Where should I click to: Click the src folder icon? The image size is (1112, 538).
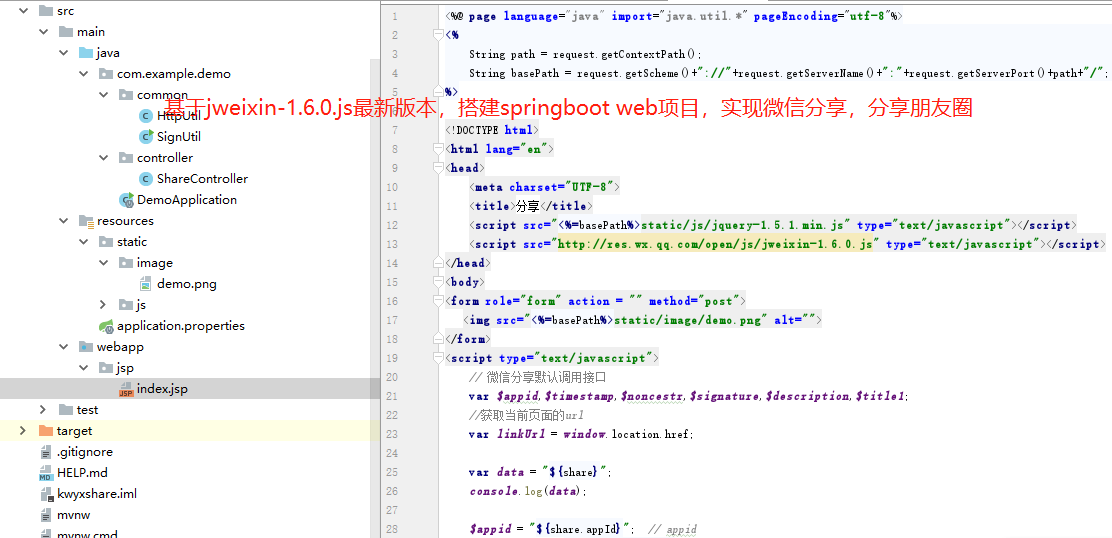[46, 11]
